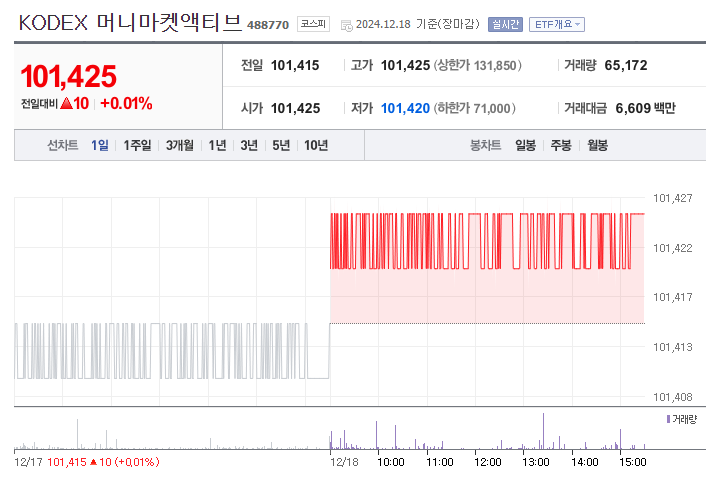Screen dimensions: 706x481
Task: Click the 저가 value 101,420
Action: pyautogui.click(x=405, y=108)
